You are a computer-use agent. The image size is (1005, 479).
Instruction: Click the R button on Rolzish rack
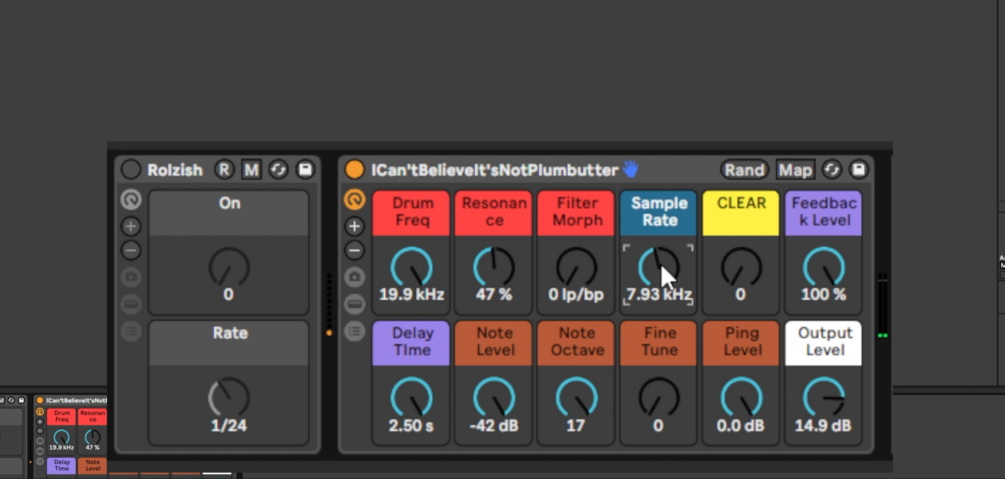coord(224,170)
